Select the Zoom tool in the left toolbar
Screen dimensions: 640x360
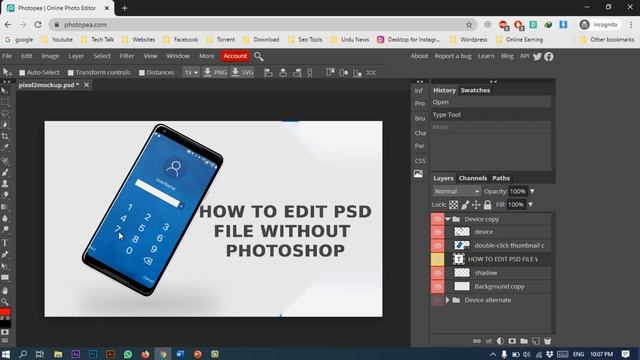[5, 302]
